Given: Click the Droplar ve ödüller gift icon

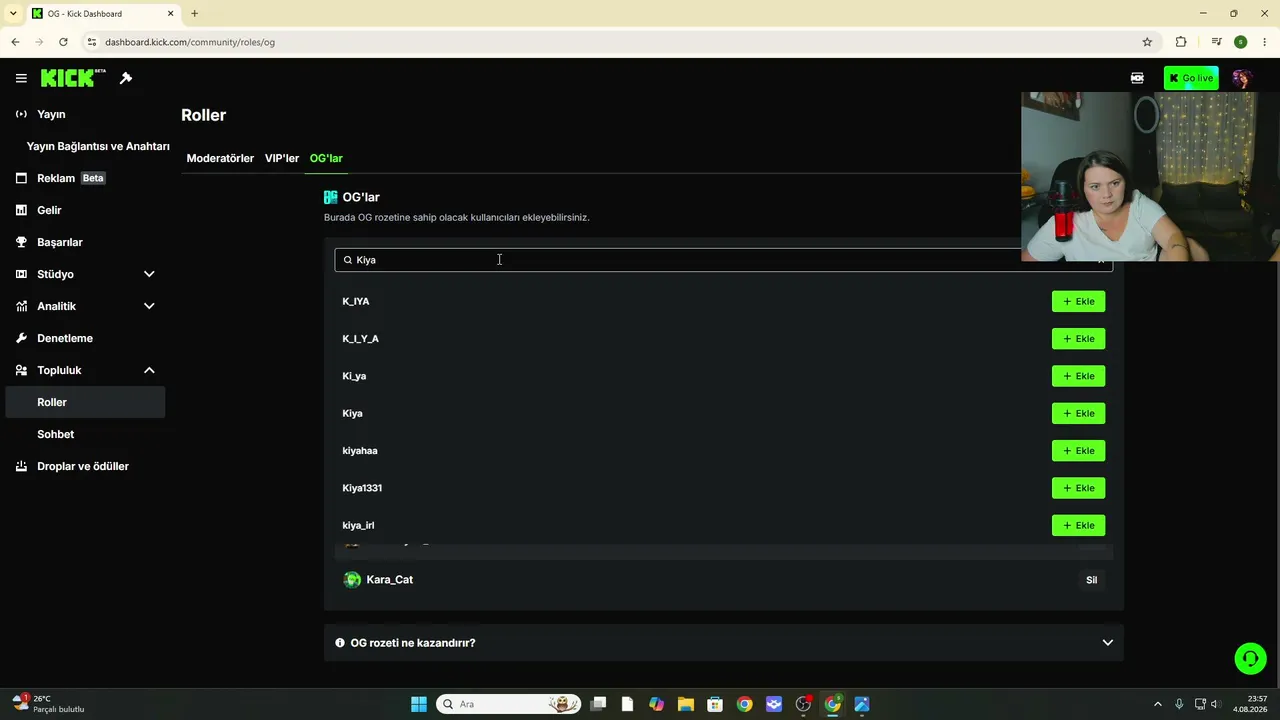Looking at the screenshot, I should tap(21, 466).
